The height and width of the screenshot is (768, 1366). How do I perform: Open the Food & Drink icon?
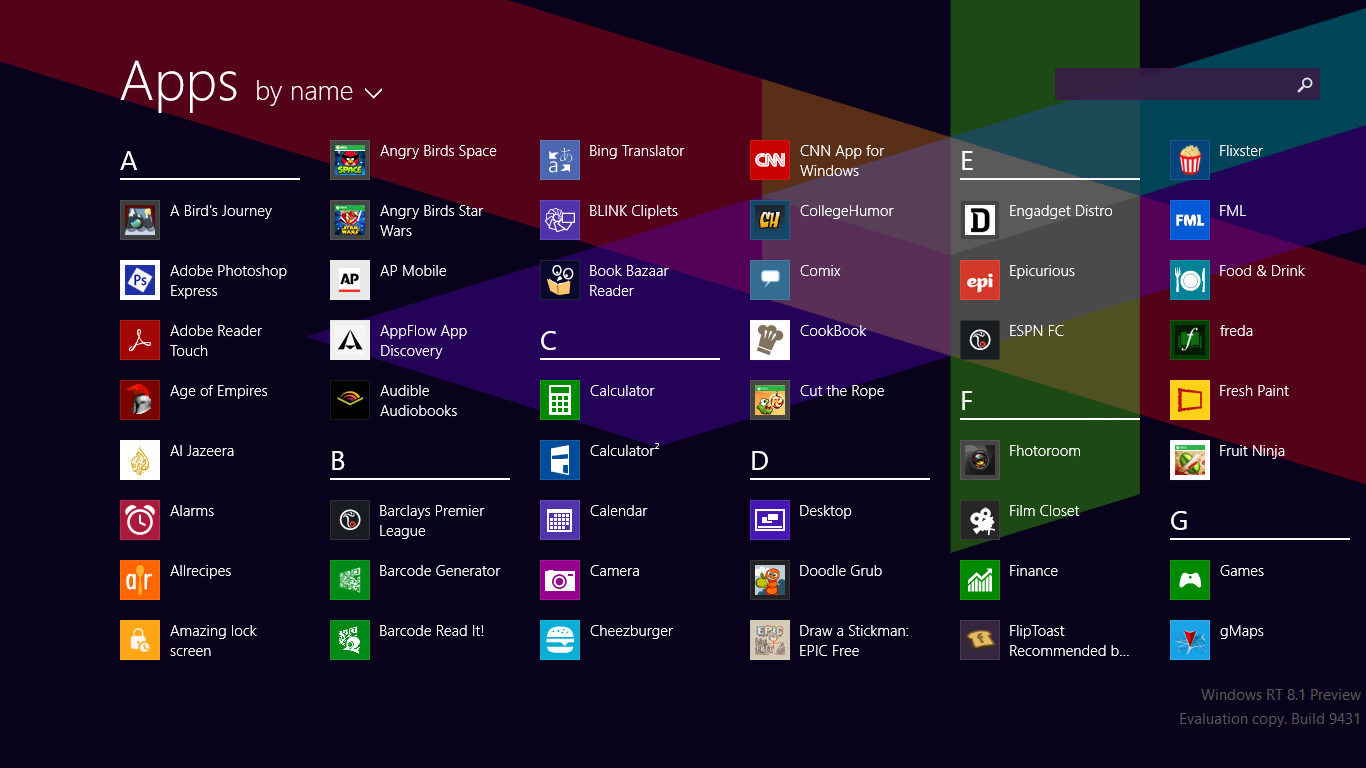(x=1190, y=280)
